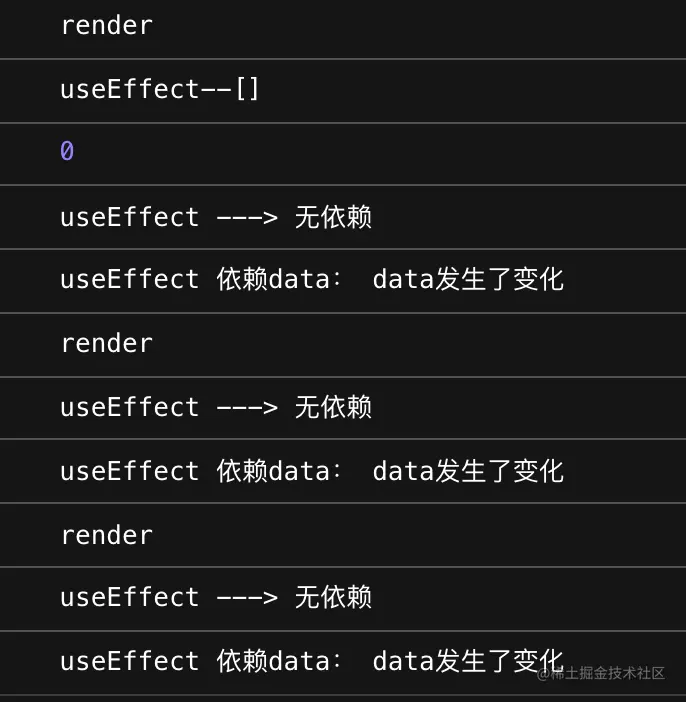
Task: Click the purple 0 output value
Action: pyautogui.click(x=67, y=152)
